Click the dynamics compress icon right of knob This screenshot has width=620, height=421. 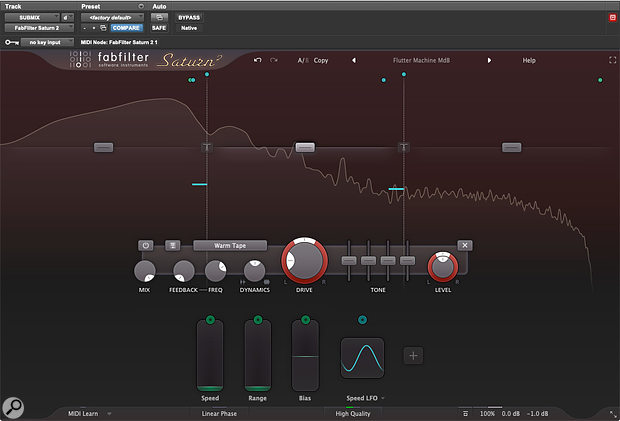pos(267,282)
